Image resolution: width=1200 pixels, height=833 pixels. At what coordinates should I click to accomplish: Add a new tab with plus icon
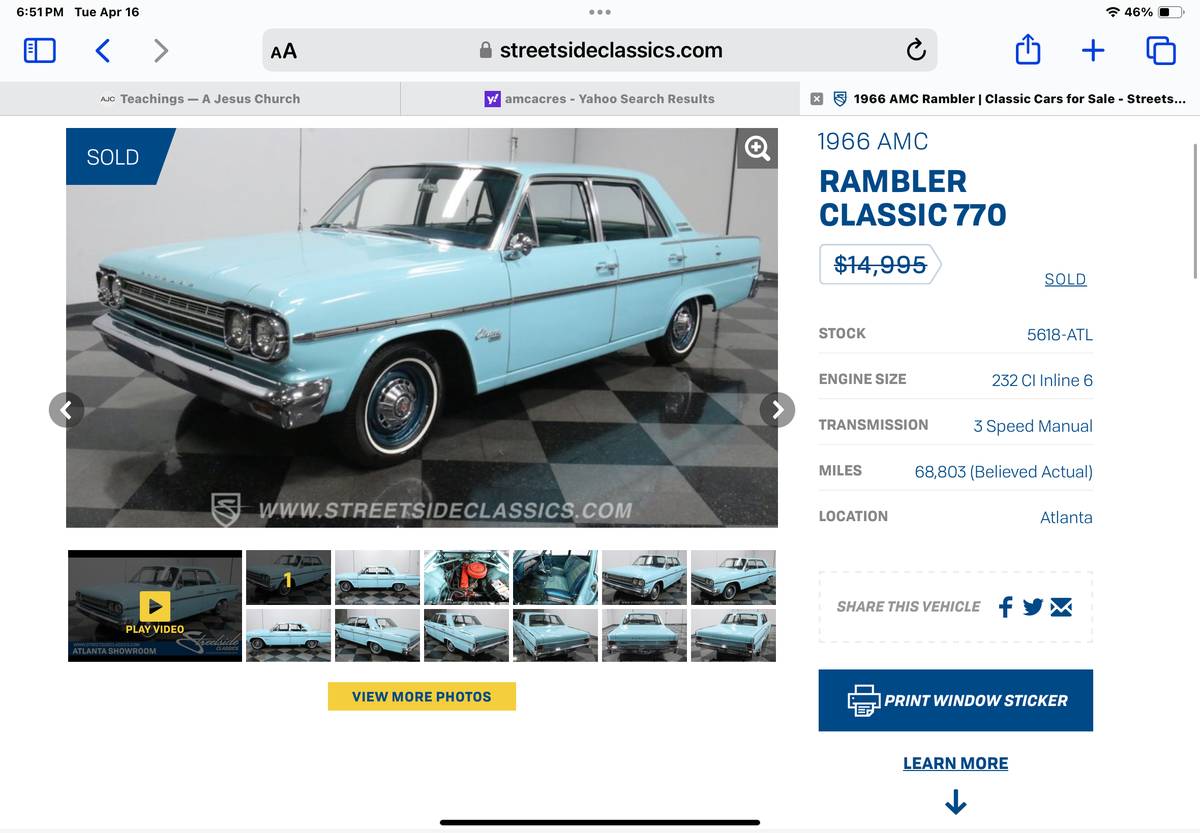coord(1093,50)
